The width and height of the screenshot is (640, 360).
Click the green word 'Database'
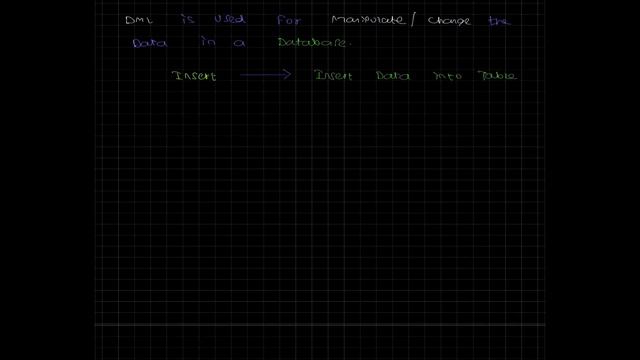[x=313, y=42]
